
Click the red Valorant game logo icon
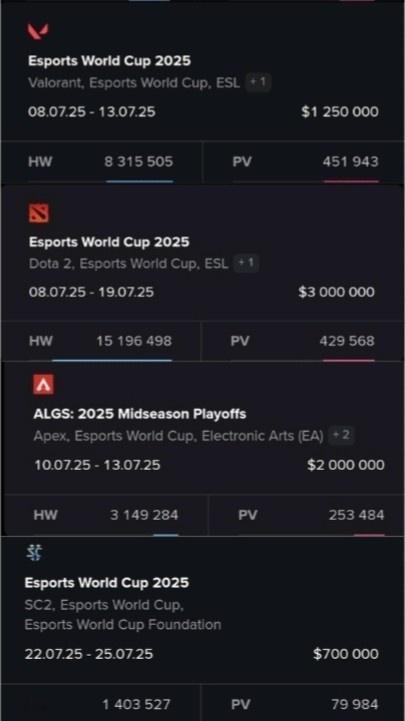coord(38,31)
